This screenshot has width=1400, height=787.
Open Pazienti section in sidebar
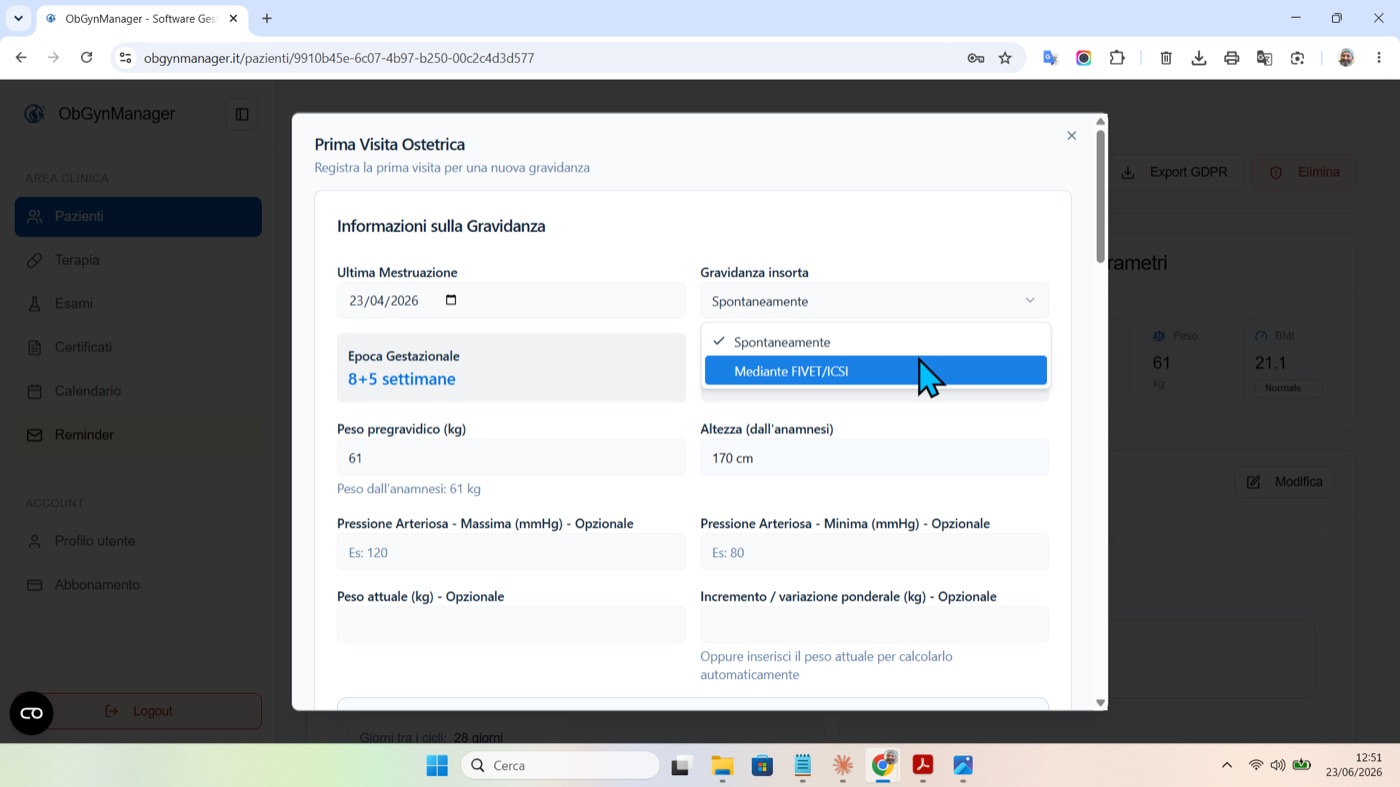138,217
